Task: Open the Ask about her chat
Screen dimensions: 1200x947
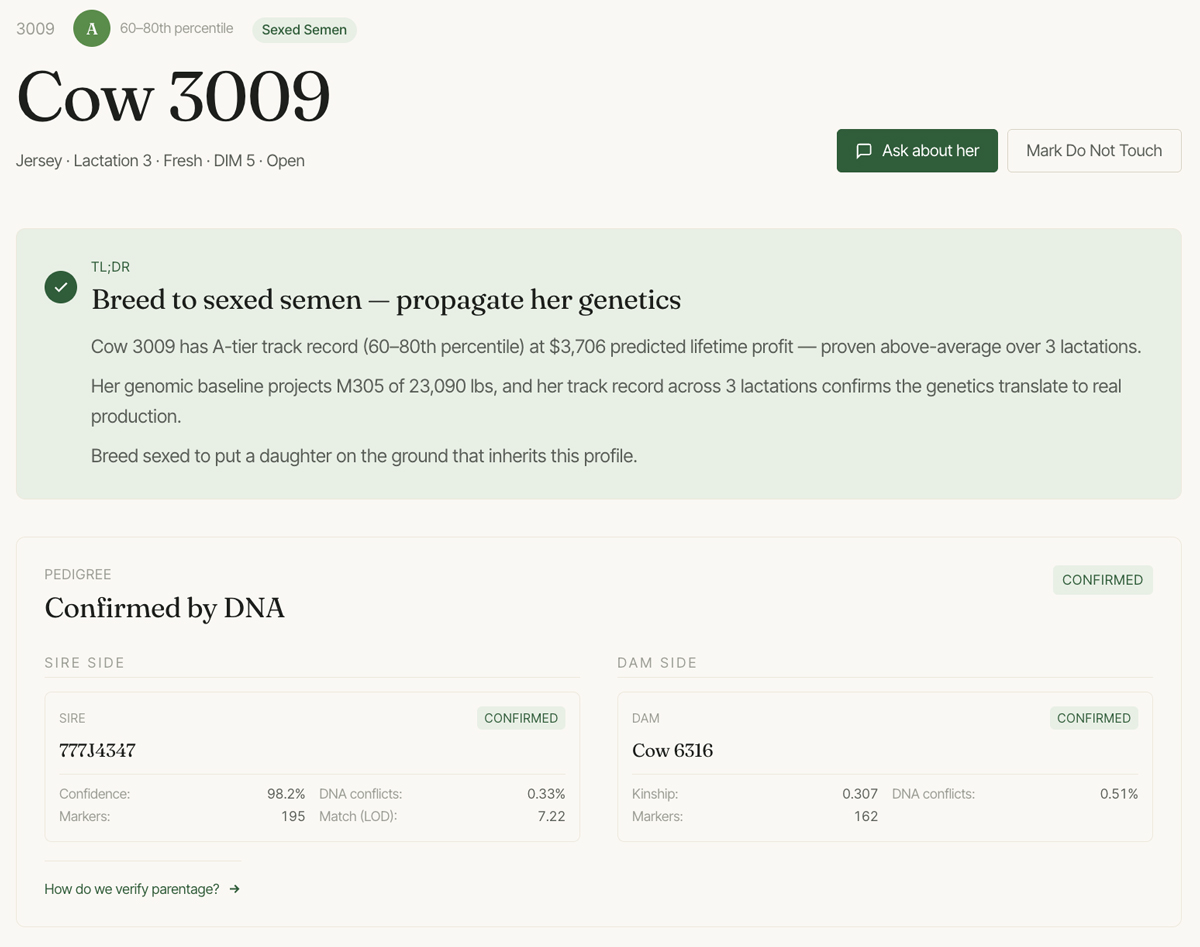Action: [x=917, y=151]
